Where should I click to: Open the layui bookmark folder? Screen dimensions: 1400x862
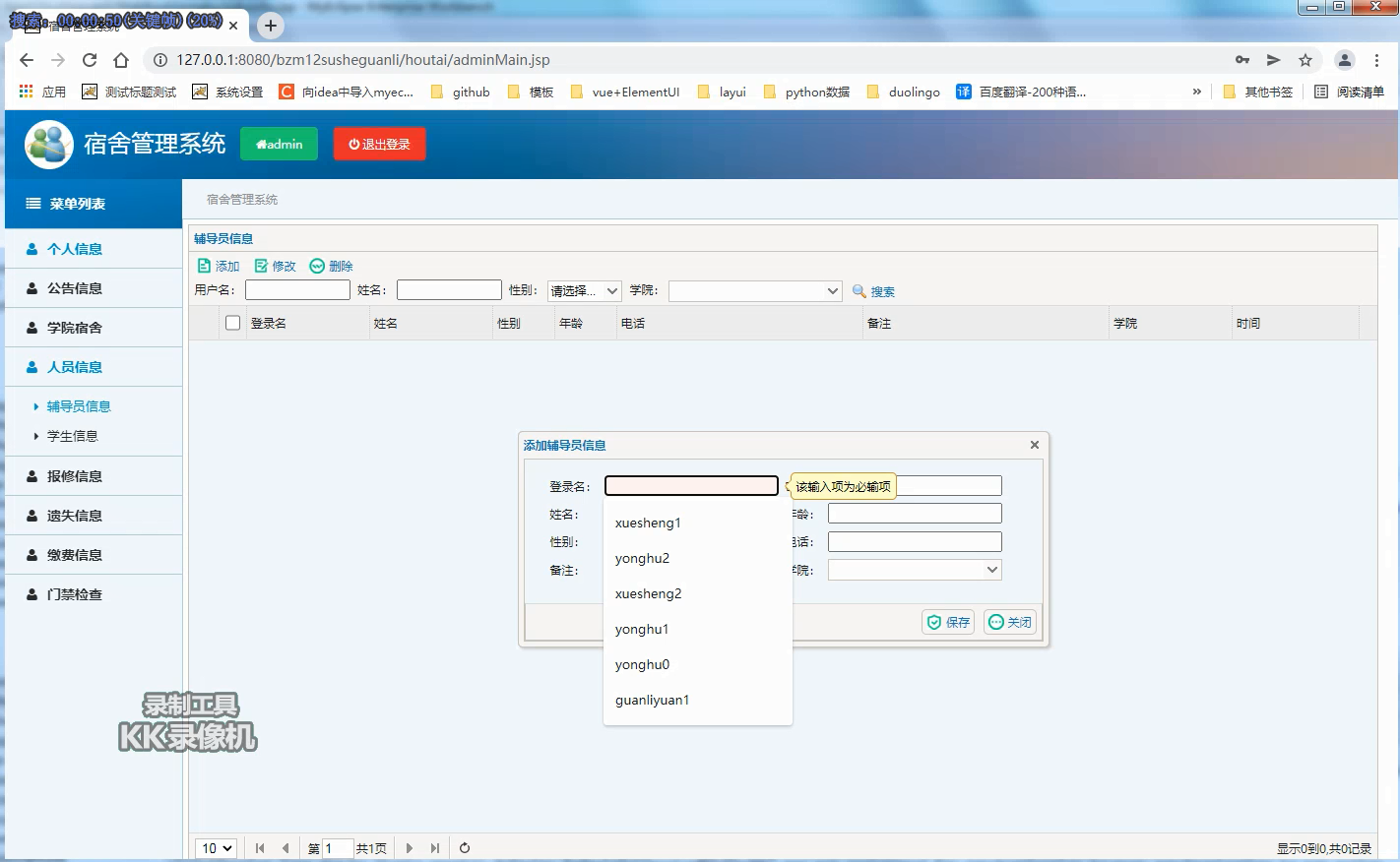point(722,92)
